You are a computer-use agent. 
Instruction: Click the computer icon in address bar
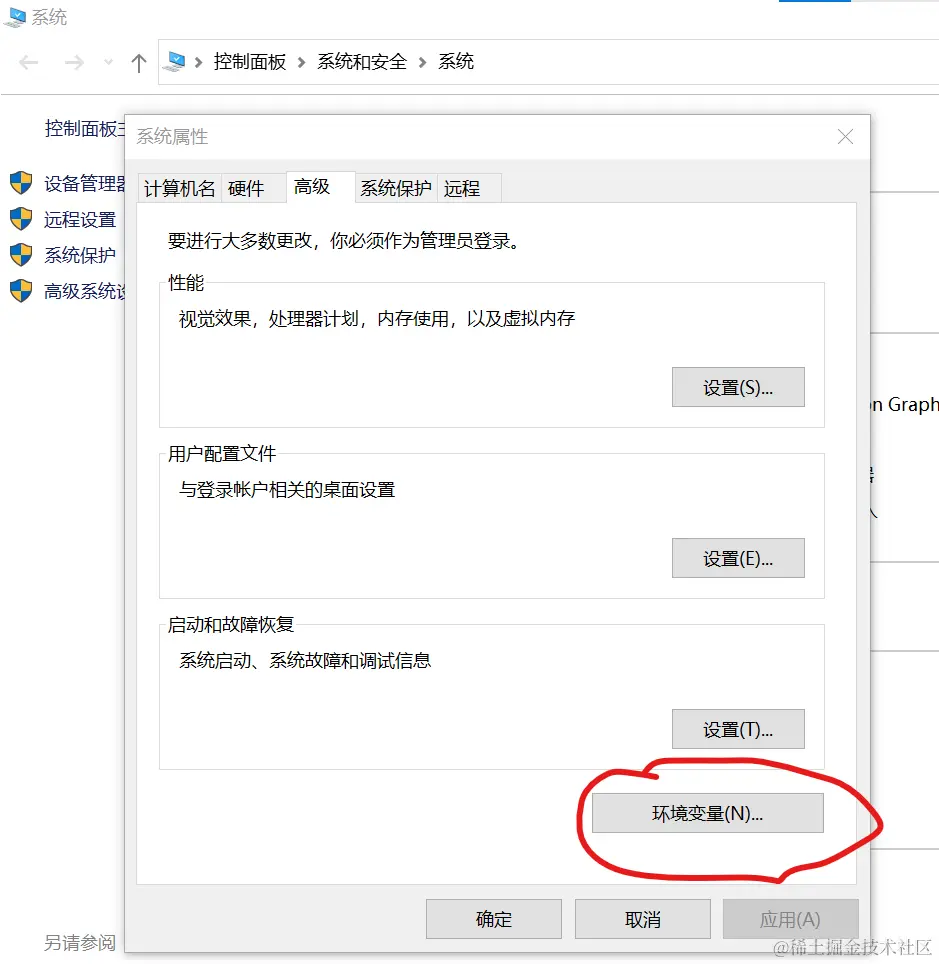(174, 61)
